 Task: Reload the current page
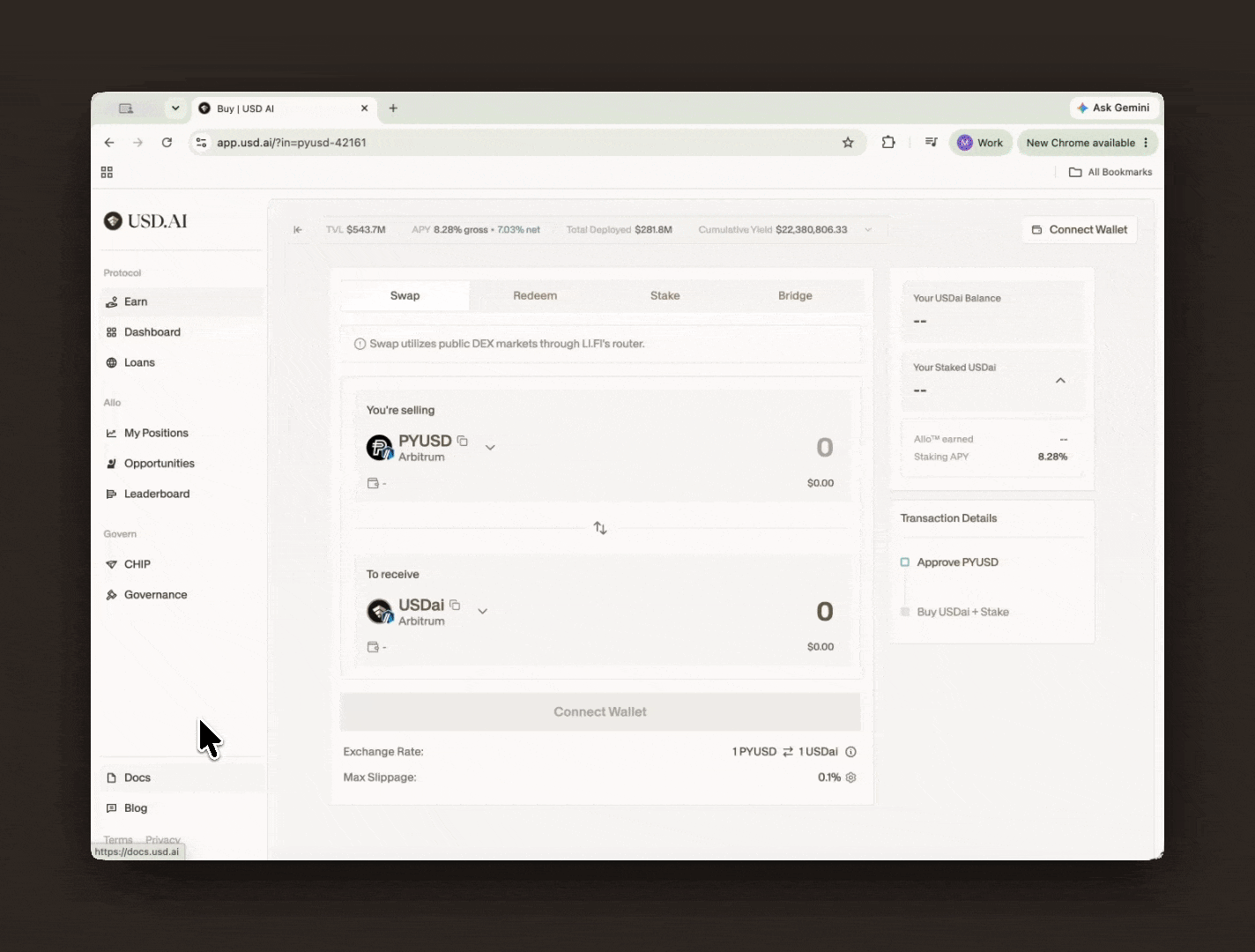pos(167,143)
